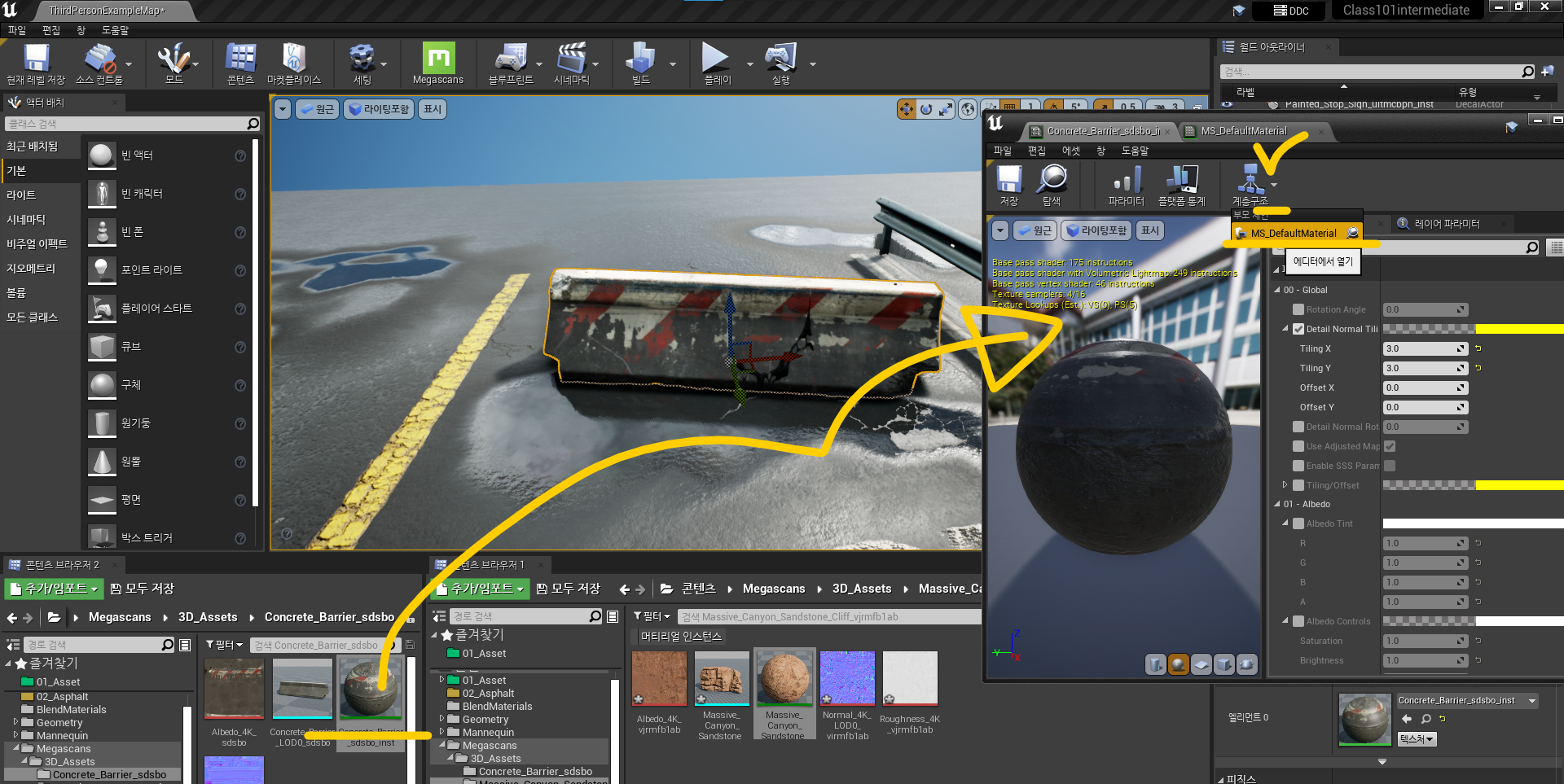Click Save All in Content Browser 1
This screenshot has height=784, width=1564.
click(x=568, y=589)
